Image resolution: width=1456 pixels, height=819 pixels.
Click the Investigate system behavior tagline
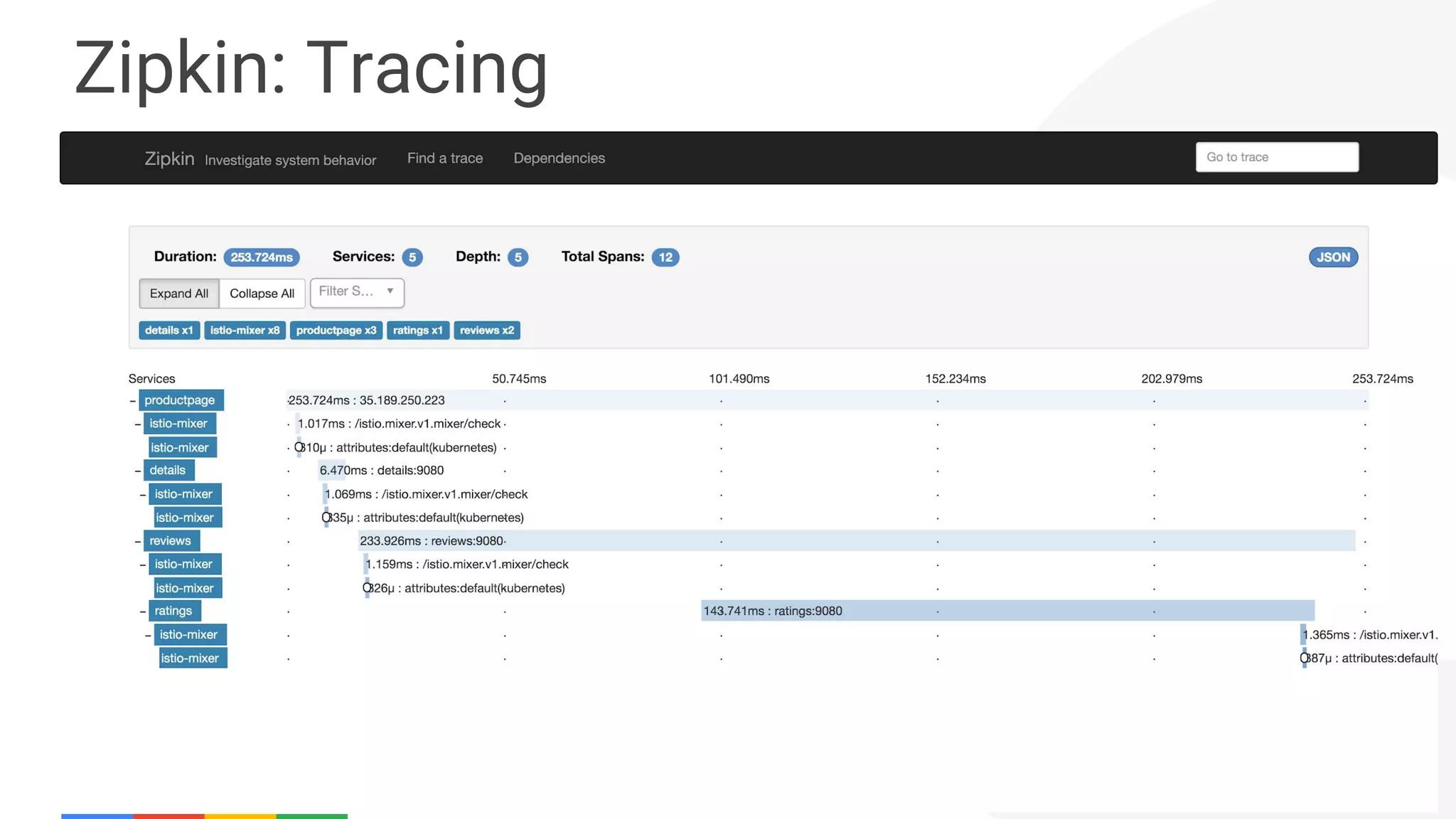coord(290,160)
